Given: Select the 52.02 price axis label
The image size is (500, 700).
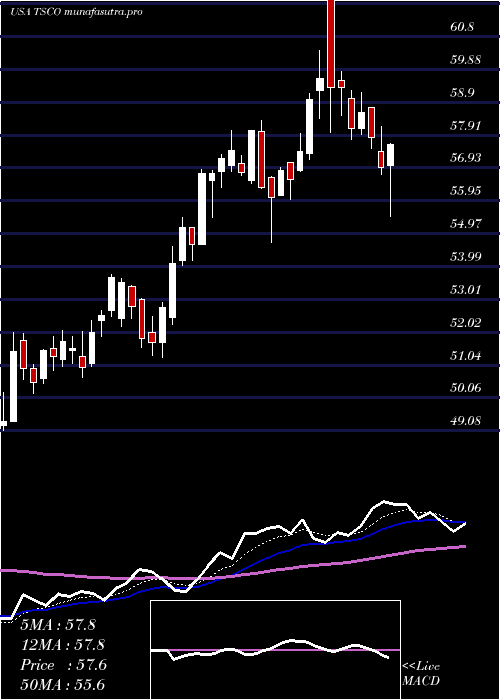Looking at the screenshot, I should (466, 322).
